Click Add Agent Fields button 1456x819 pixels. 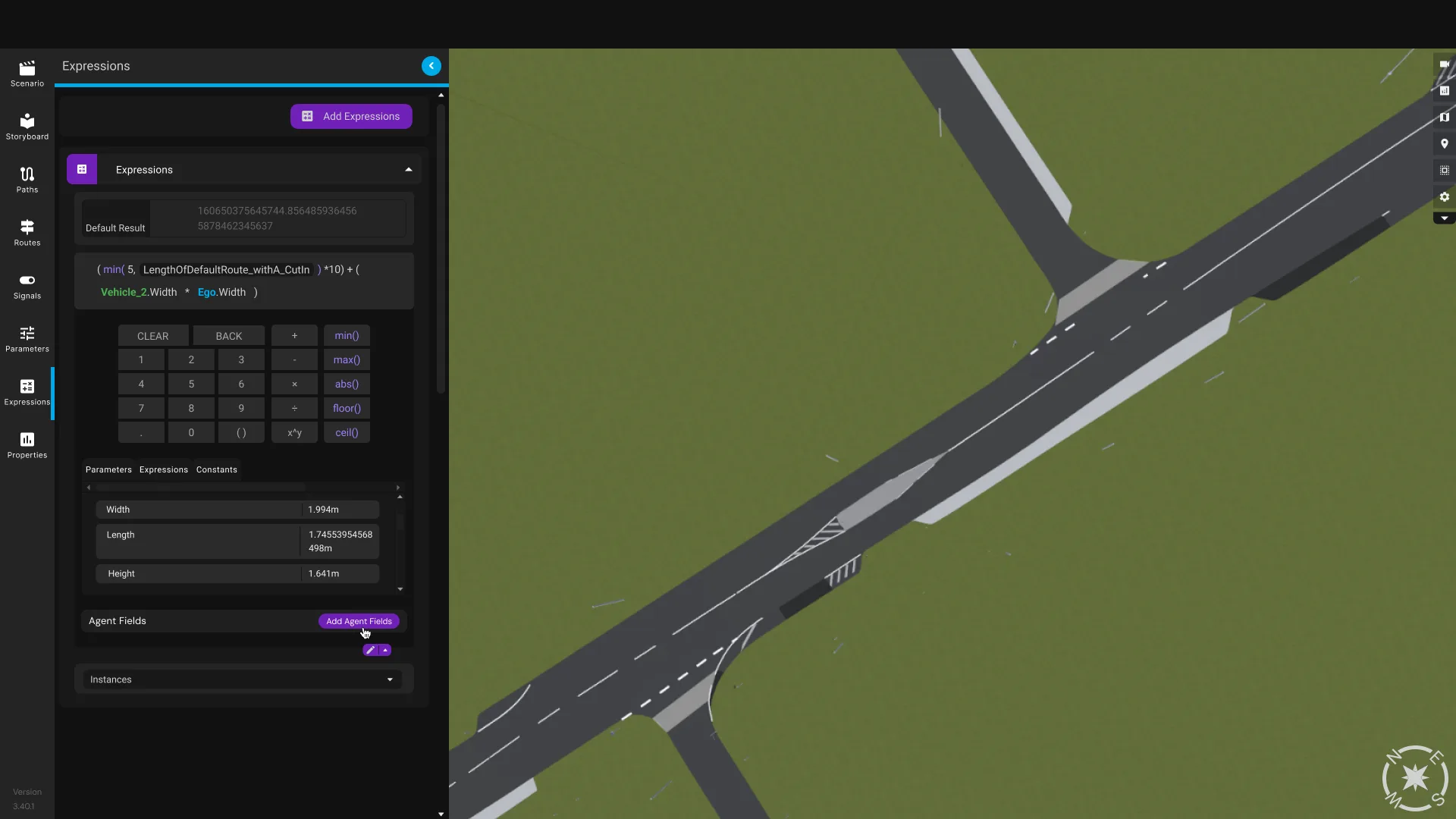point(359,621)
